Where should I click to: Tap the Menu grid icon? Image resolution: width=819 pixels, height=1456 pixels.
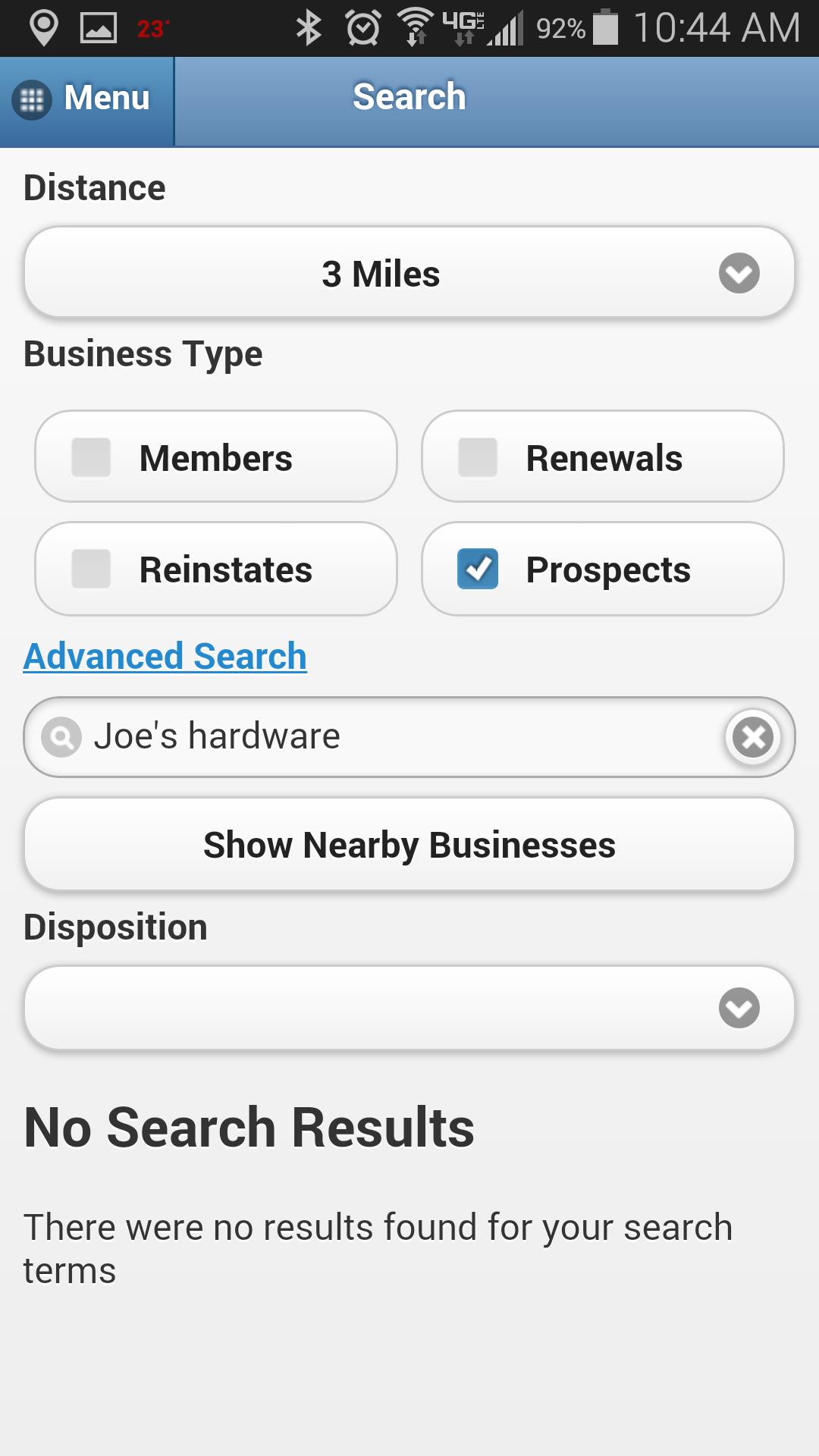pyautogui.click(x=32, y=100)
